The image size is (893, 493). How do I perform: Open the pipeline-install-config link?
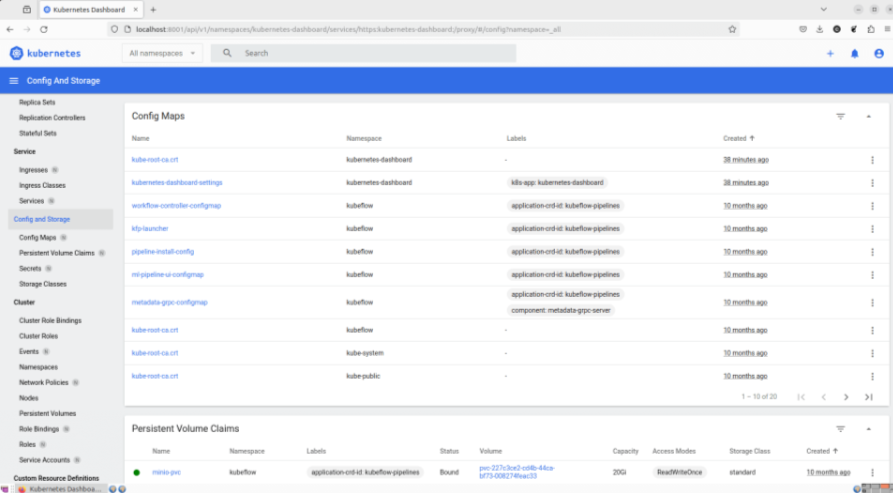[x=163, y=251]
